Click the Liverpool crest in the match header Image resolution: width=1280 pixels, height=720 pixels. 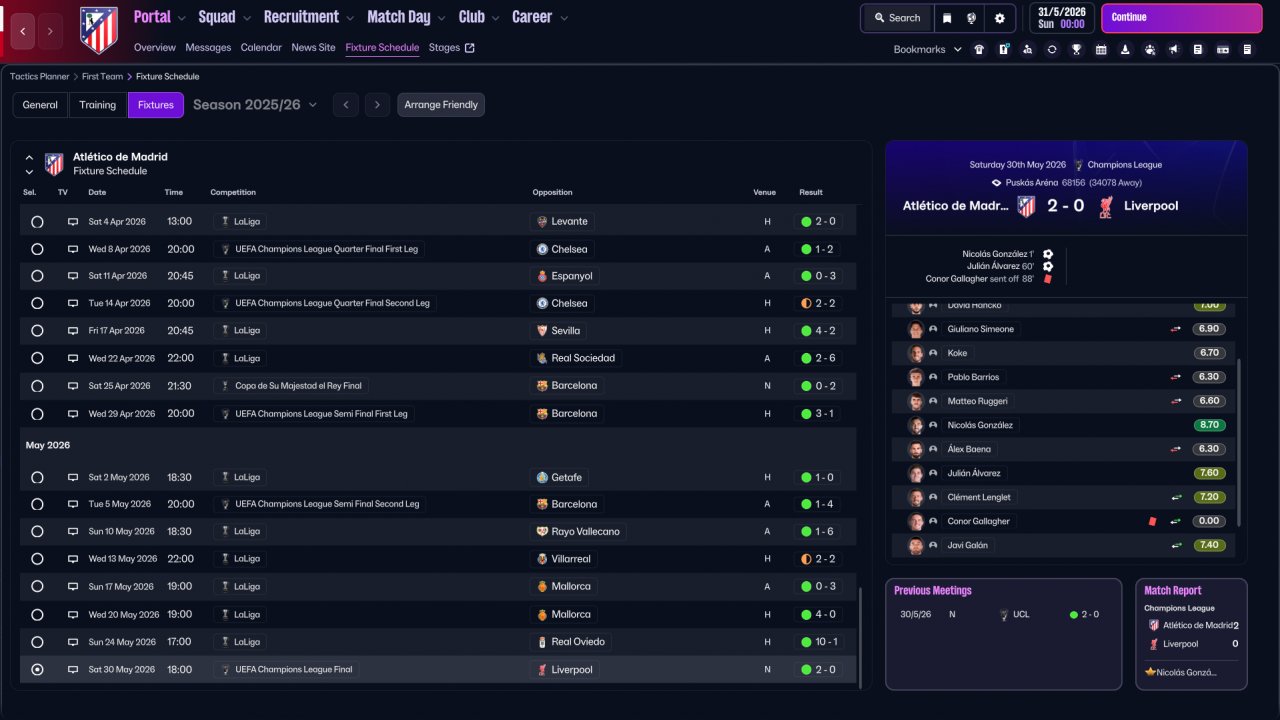click(x=1106, y=206)
